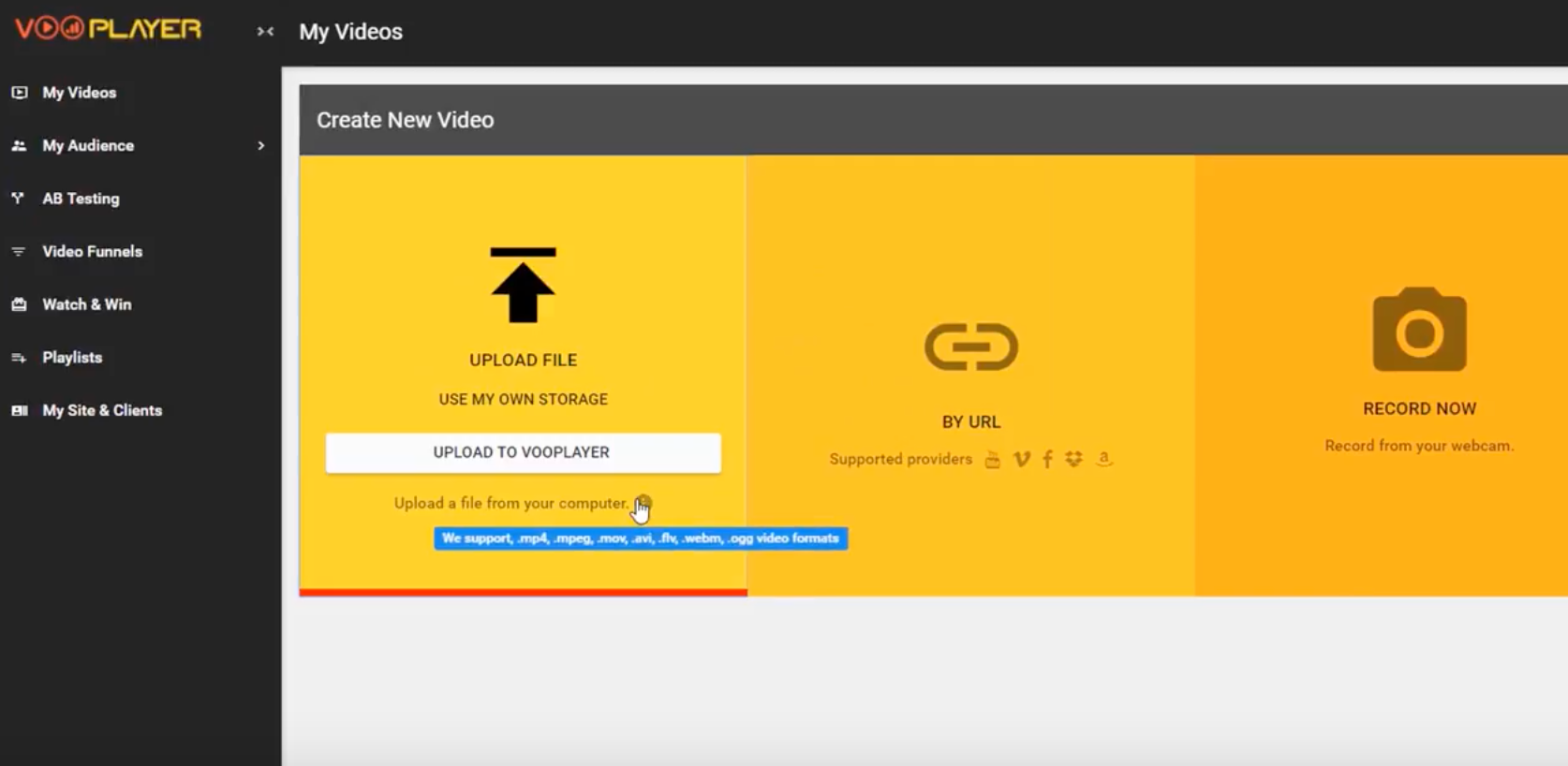Image resolution: width=1568 pixels, height=766 pixels.
Task: Expand the My Audience submenu chevron
Action: (x=261, y=145)
